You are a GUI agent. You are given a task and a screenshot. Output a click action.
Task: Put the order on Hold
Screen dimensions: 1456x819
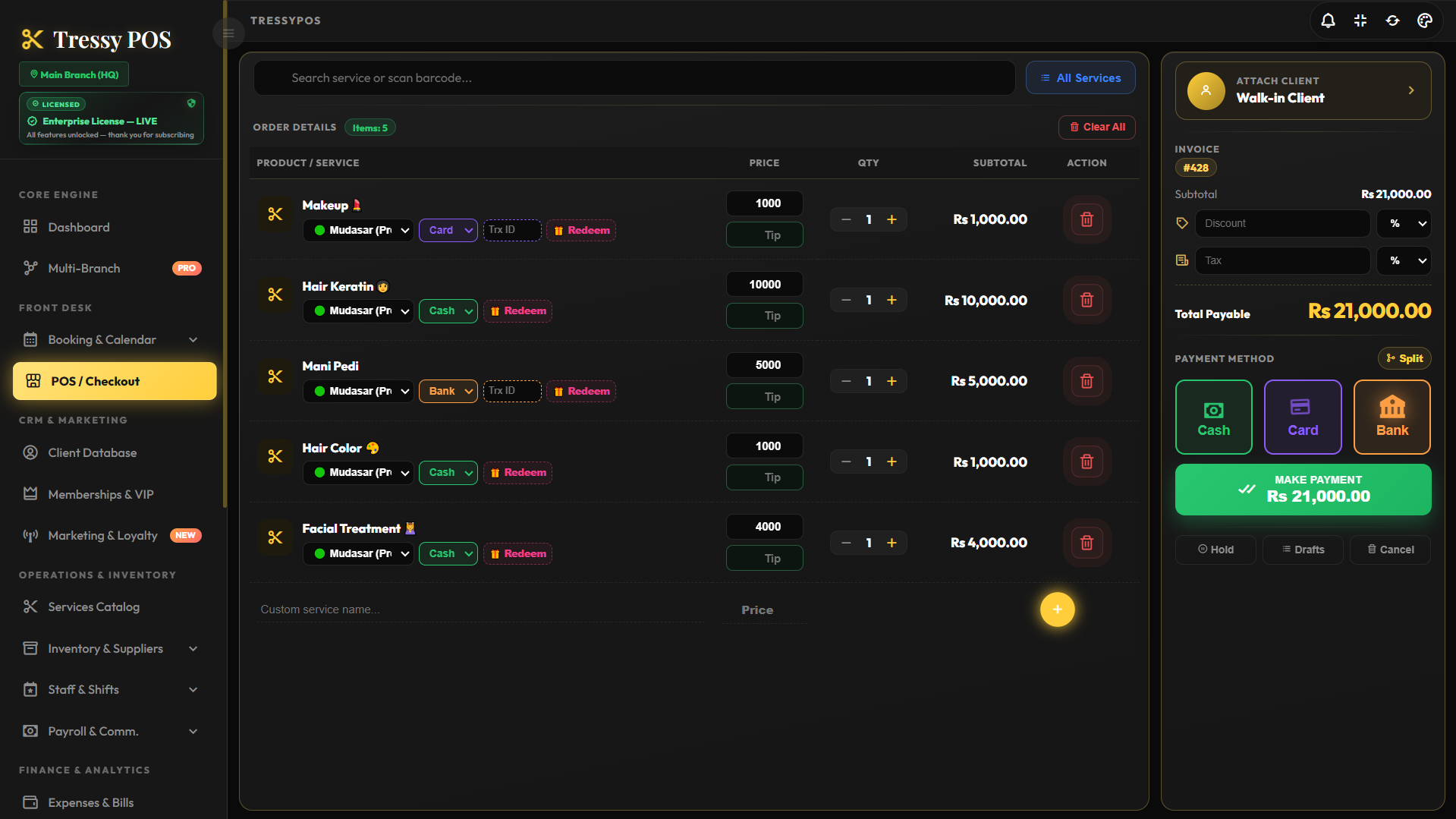tap(1215, 550)
